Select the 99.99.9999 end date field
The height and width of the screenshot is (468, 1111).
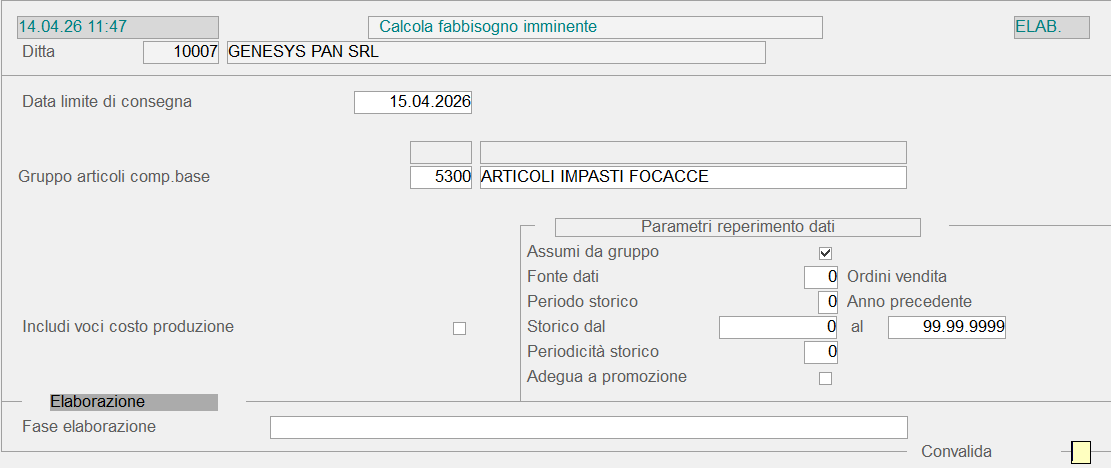click(x=946, y=327)
